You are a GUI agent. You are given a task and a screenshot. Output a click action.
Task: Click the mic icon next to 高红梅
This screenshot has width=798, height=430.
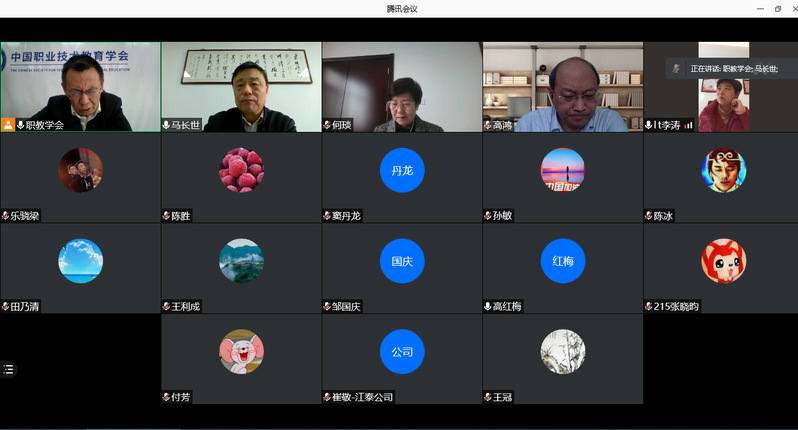click(x=487, y=307)
